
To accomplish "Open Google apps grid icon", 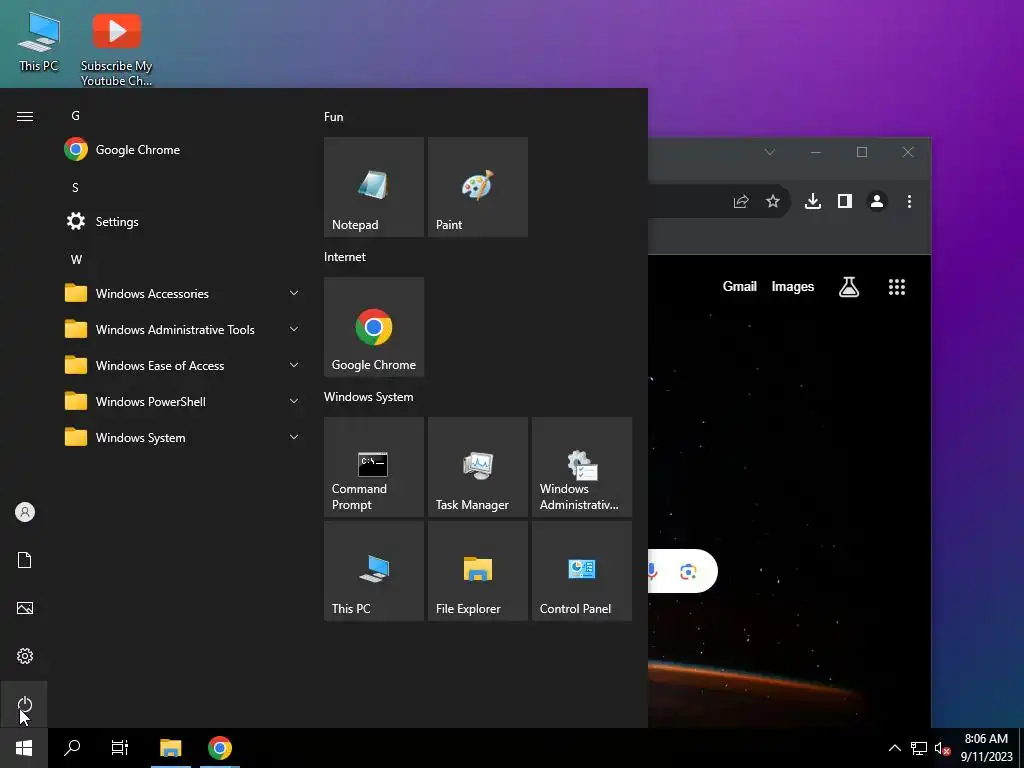I will point(897,287).
